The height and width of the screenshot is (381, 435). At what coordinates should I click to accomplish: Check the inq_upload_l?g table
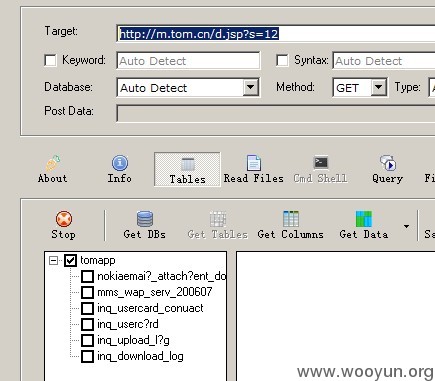tap(87, 340)
